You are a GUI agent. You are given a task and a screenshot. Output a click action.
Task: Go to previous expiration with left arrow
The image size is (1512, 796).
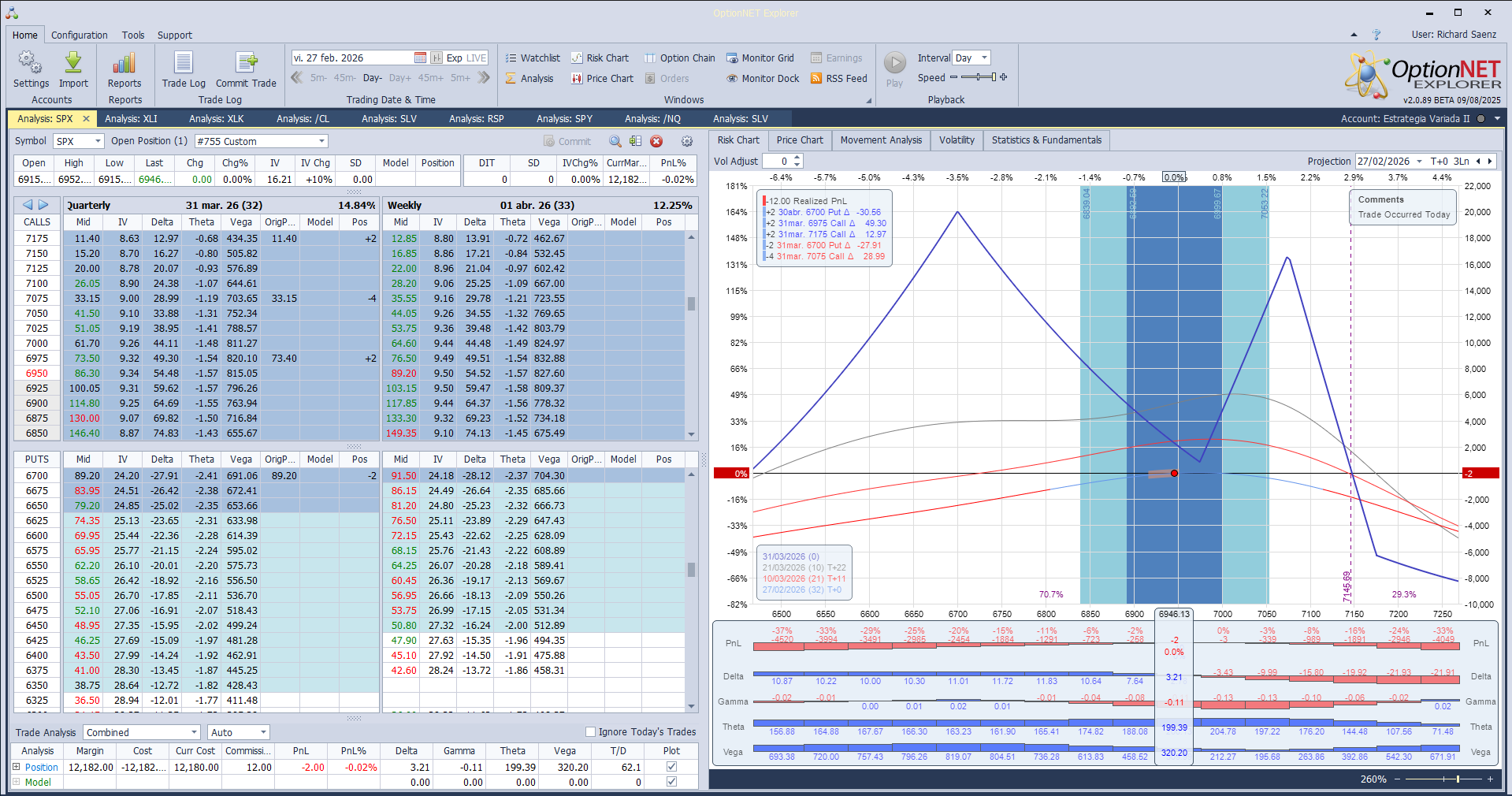pyautogui.click(x=28, y=205)
